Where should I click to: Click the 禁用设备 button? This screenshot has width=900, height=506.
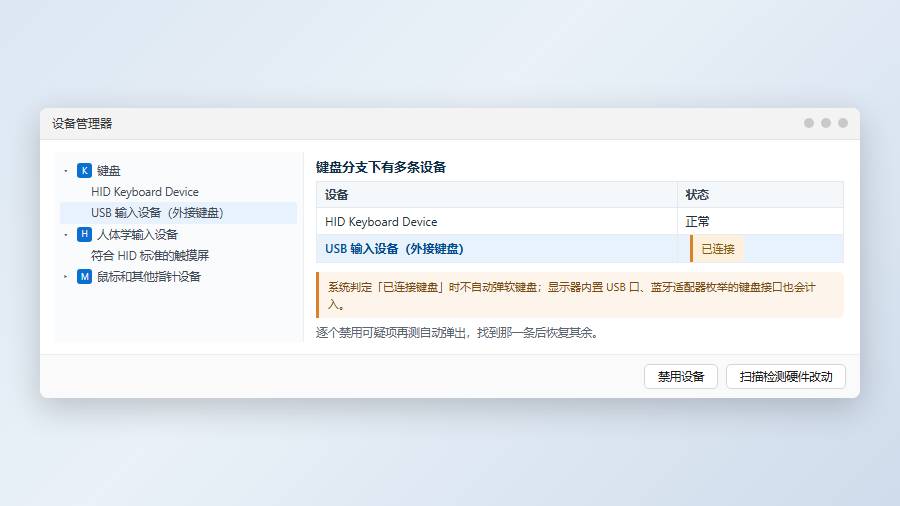(x=681, y=376)
